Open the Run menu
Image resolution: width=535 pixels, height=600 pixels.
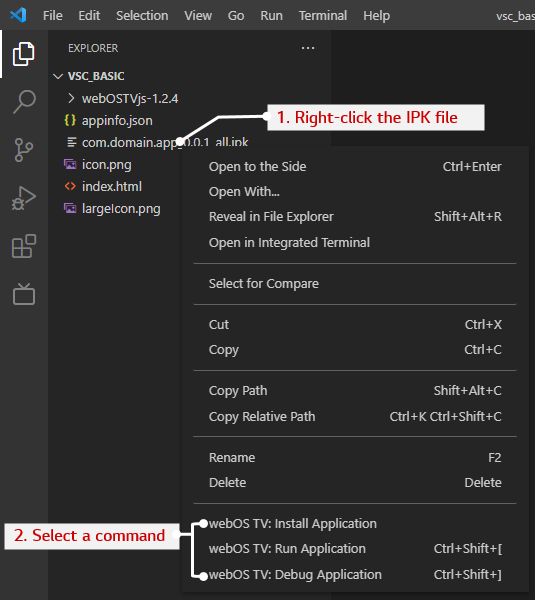pyautogui.click(x=271, y=16)
